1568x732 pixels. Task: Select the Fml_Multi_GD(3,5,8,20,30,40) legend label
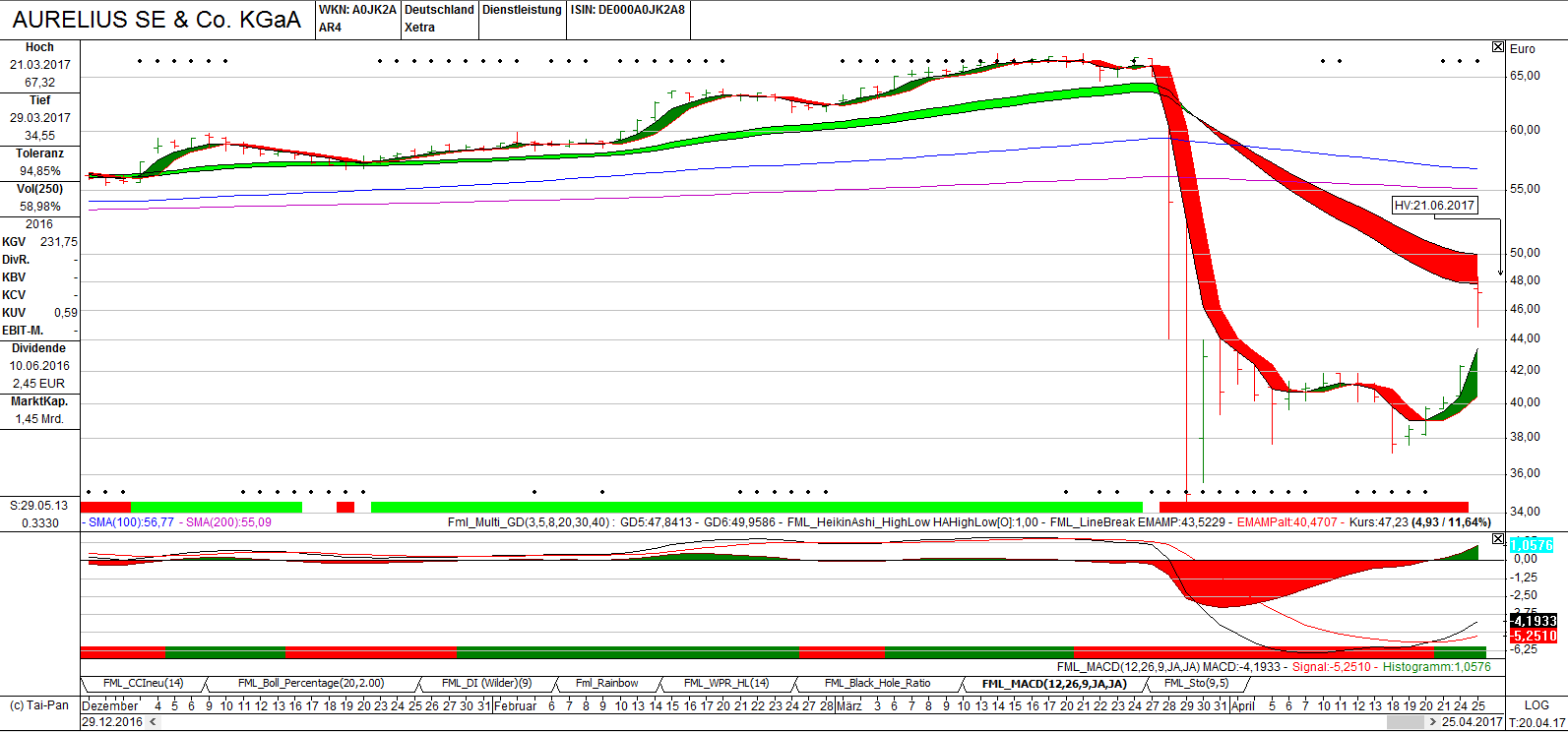tap(529, 522)
